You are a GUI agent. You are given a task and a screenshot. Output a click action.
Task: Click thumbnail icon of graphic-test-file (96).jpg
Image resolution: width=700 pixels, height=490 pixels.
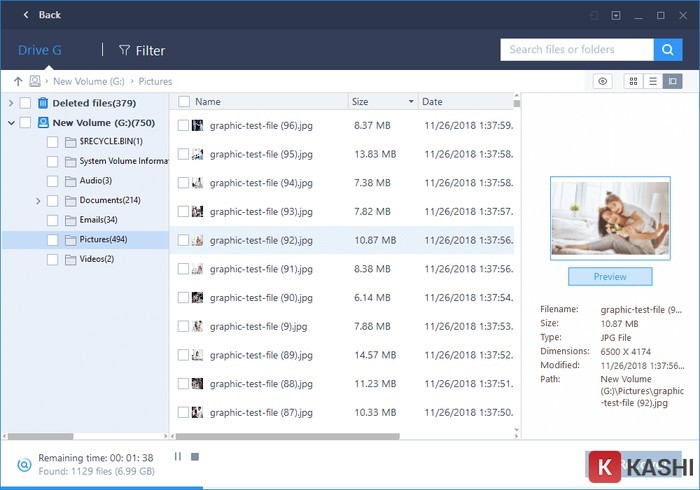[197, 125]
